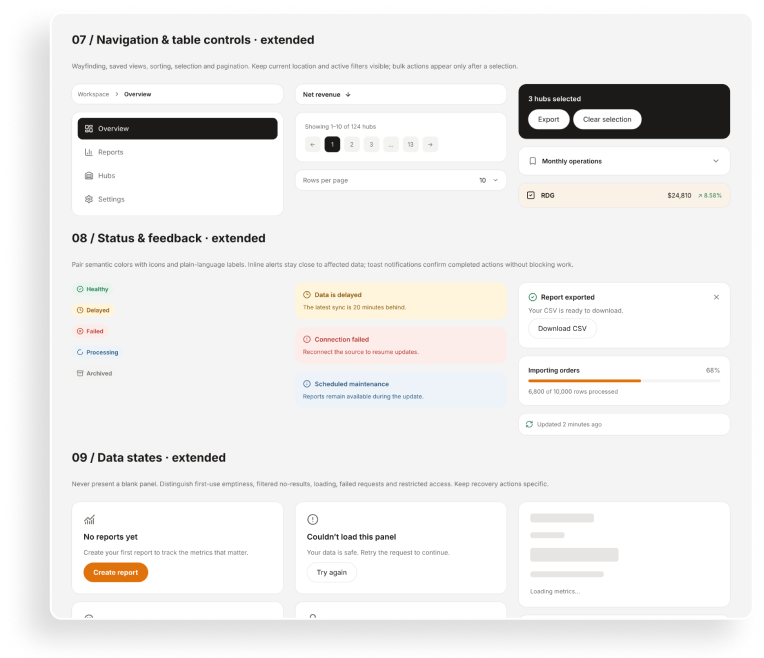Click the $24,810 value

coord(679,195)
